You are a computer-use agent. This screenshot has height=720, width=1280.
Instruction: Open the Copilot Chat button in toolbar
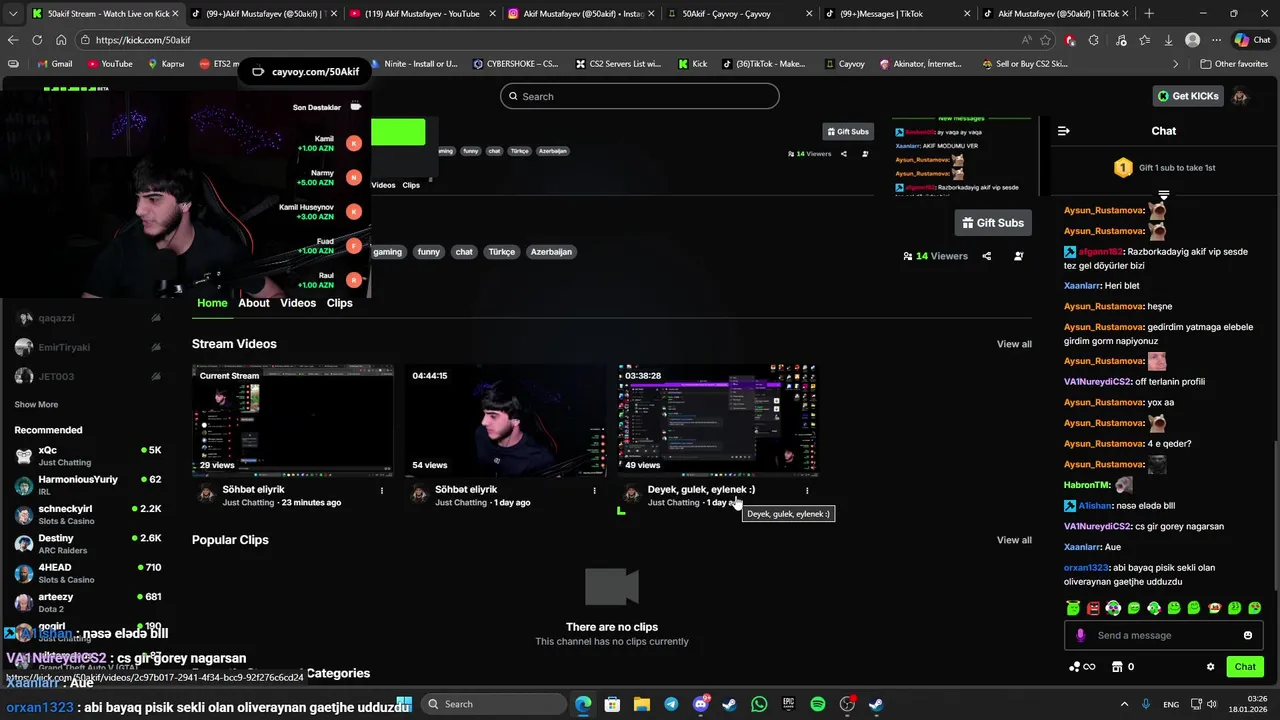point(1252,40)
